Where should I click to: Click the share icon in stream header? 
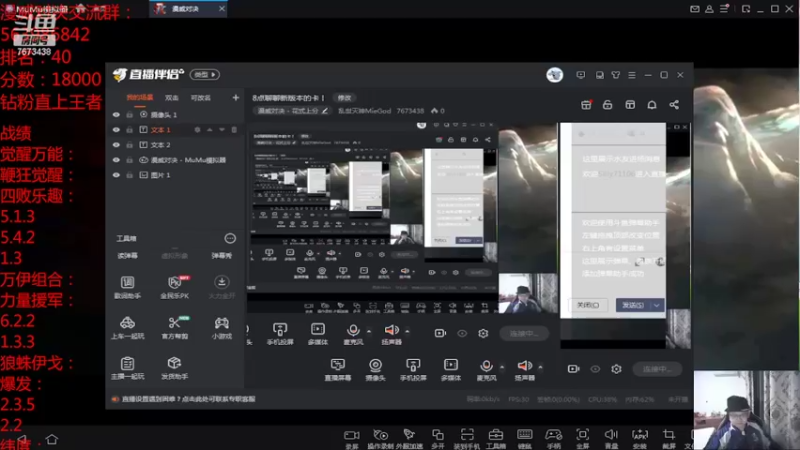[x=674, y=105]
